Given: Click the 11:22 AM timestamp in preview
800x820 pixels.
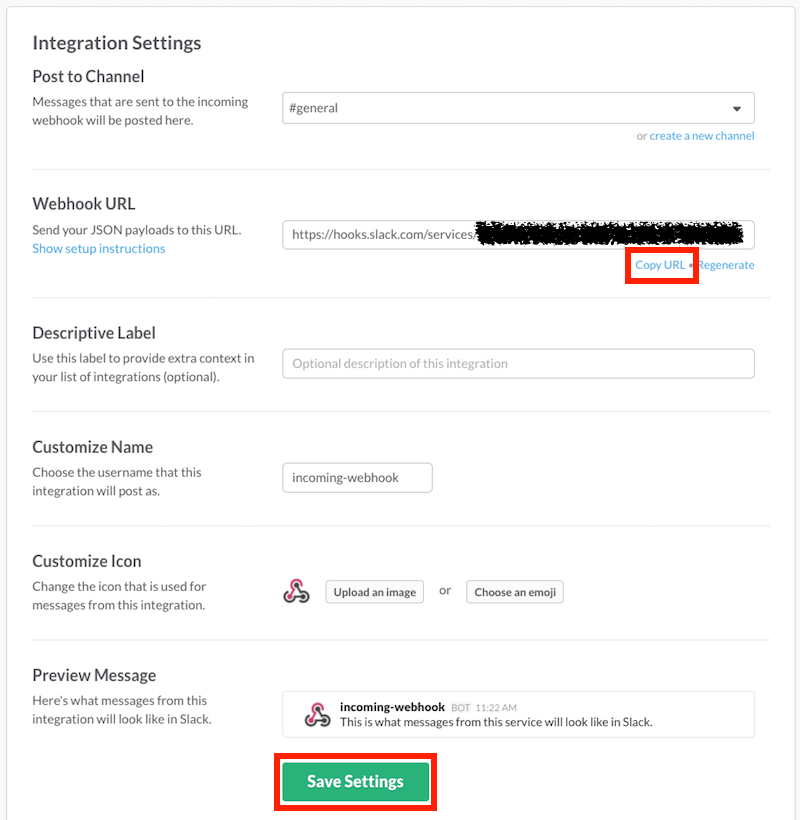Looking at the screenshot, I should [x=496, y=708].
